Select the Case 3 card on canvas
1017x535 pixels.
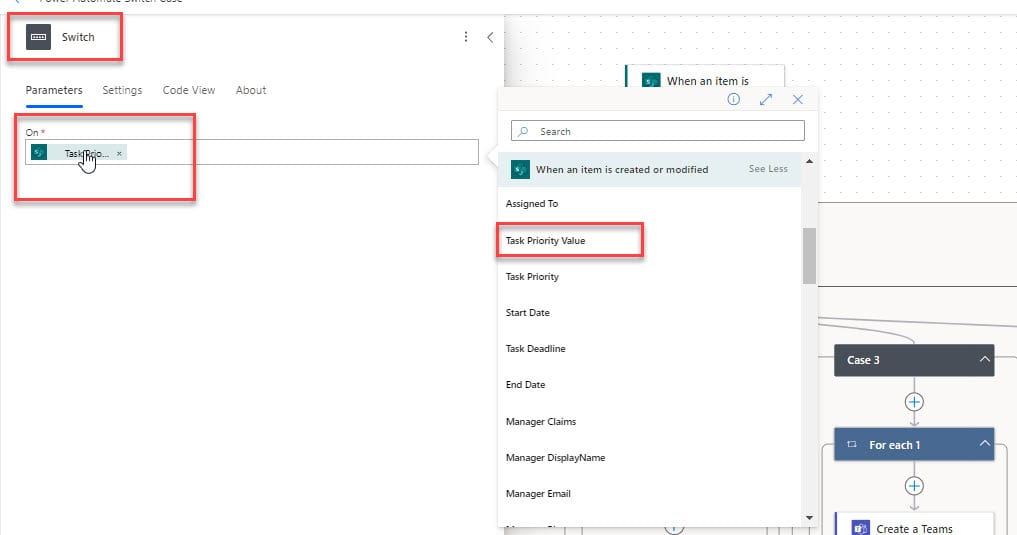click(x=914, y=360)
